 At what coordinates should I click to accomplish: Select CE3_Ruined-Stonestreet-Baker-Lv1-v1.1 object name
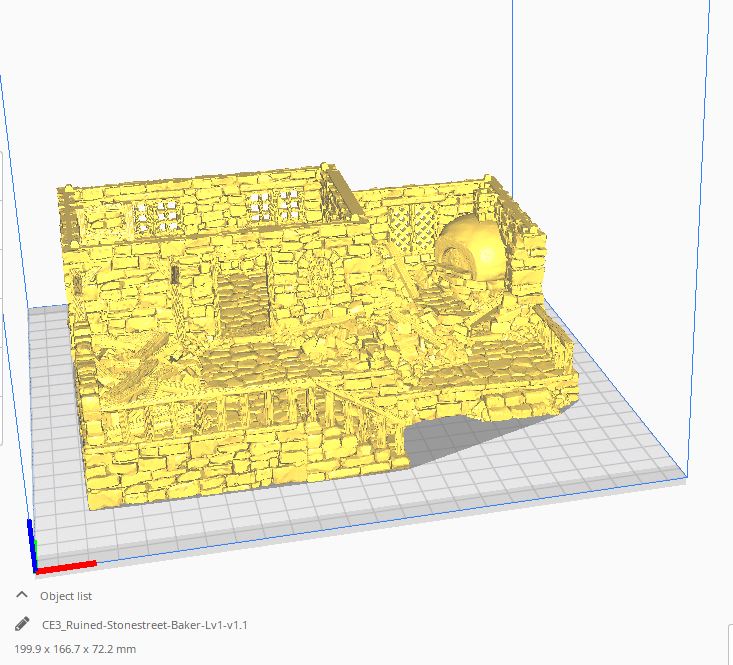(x=144, y=625)
